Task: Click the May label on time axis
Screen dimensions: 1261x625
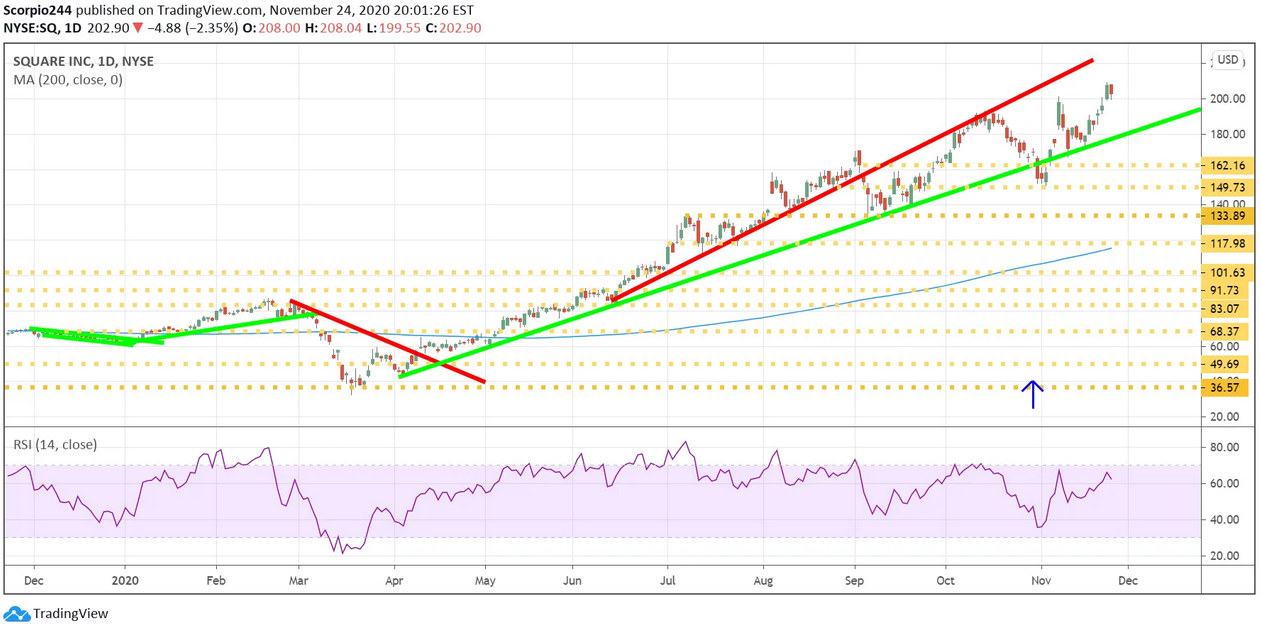Action: 485,579
